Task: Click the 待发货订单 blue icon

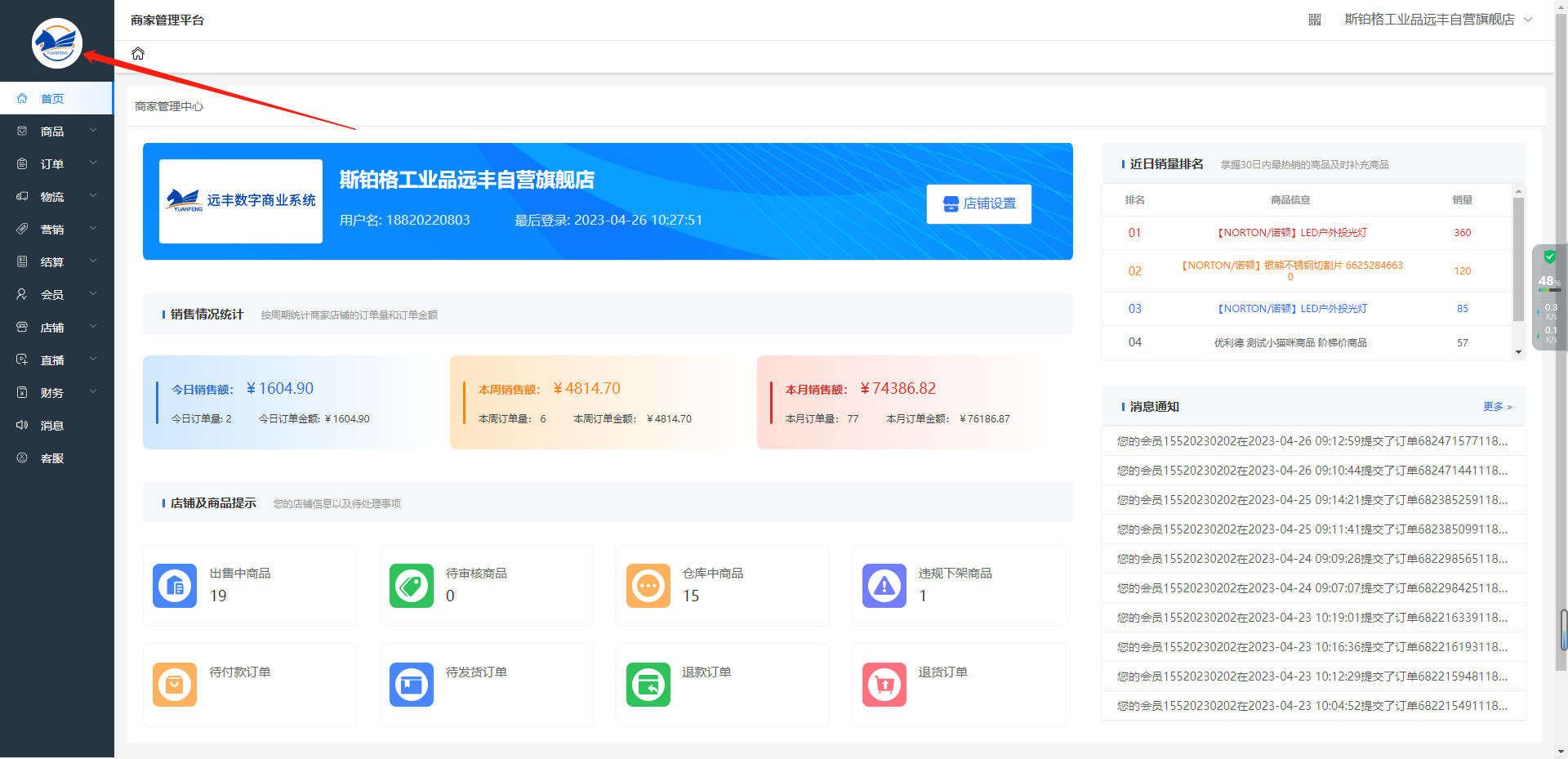Action: click(412, 685)
